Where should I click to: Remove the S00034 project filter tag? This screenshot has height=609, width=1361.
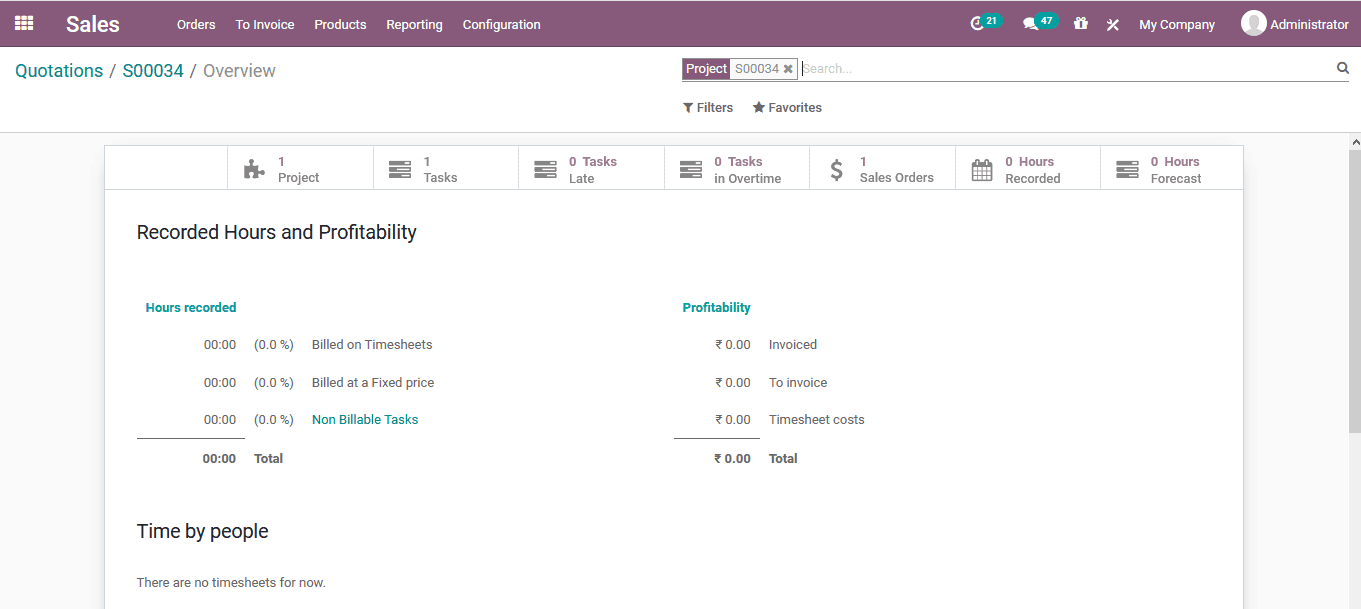(788, 69)
